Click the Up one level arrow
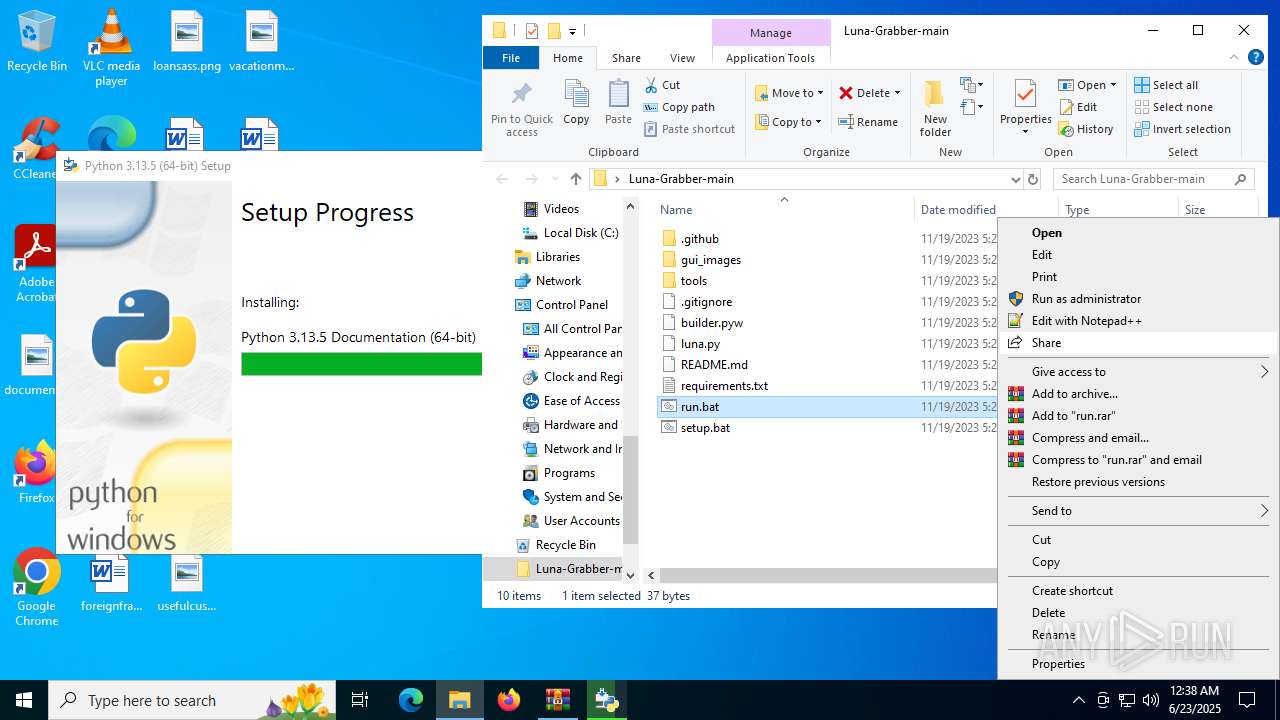This screenshot has height=720, width=1280. click(x=575, y=179)
